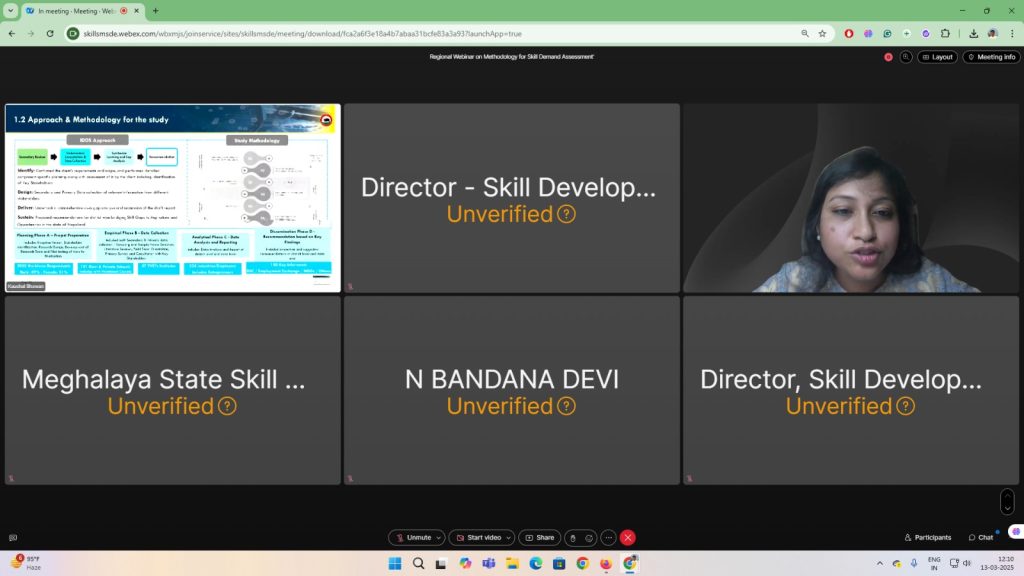Expand the Unmute audio options arrow
Screen dimensions: 1024x576
(x=438, y=537)
